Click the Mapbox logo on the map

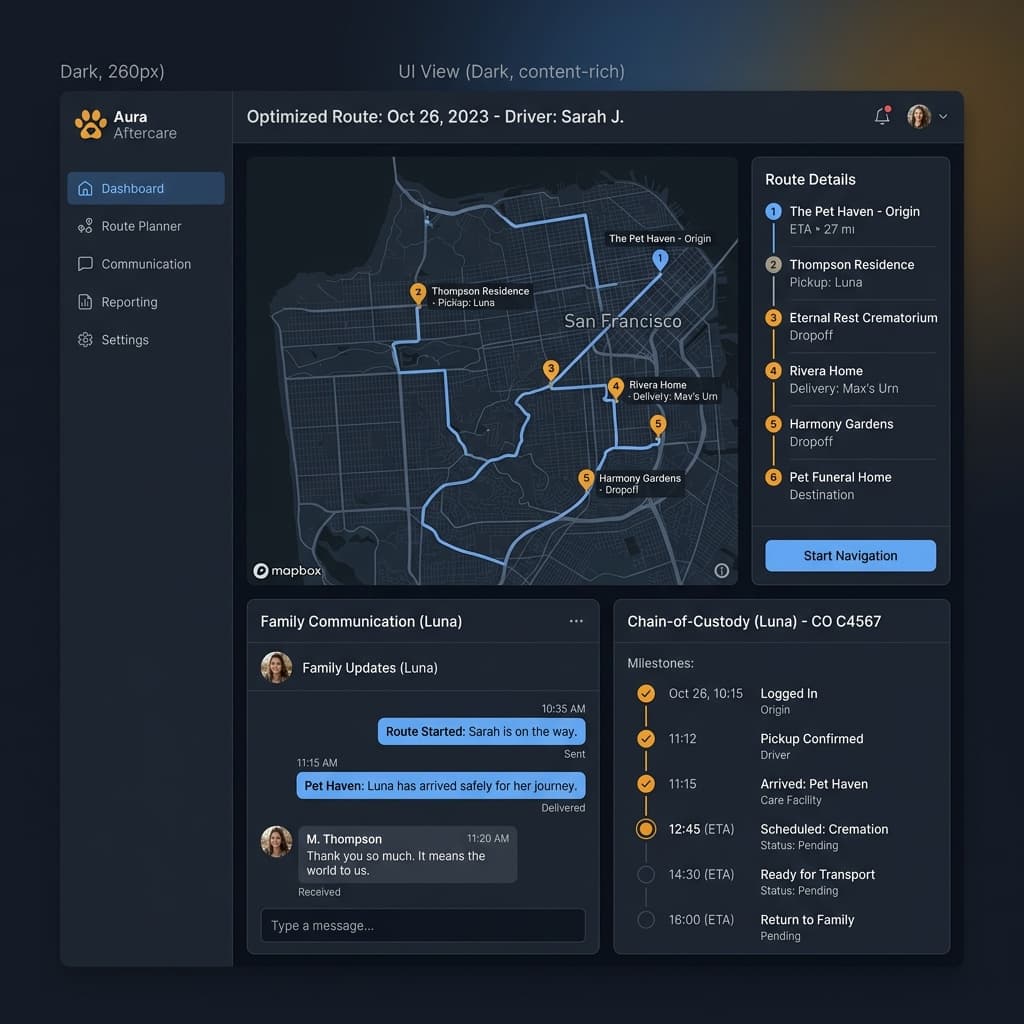[287, 570]
